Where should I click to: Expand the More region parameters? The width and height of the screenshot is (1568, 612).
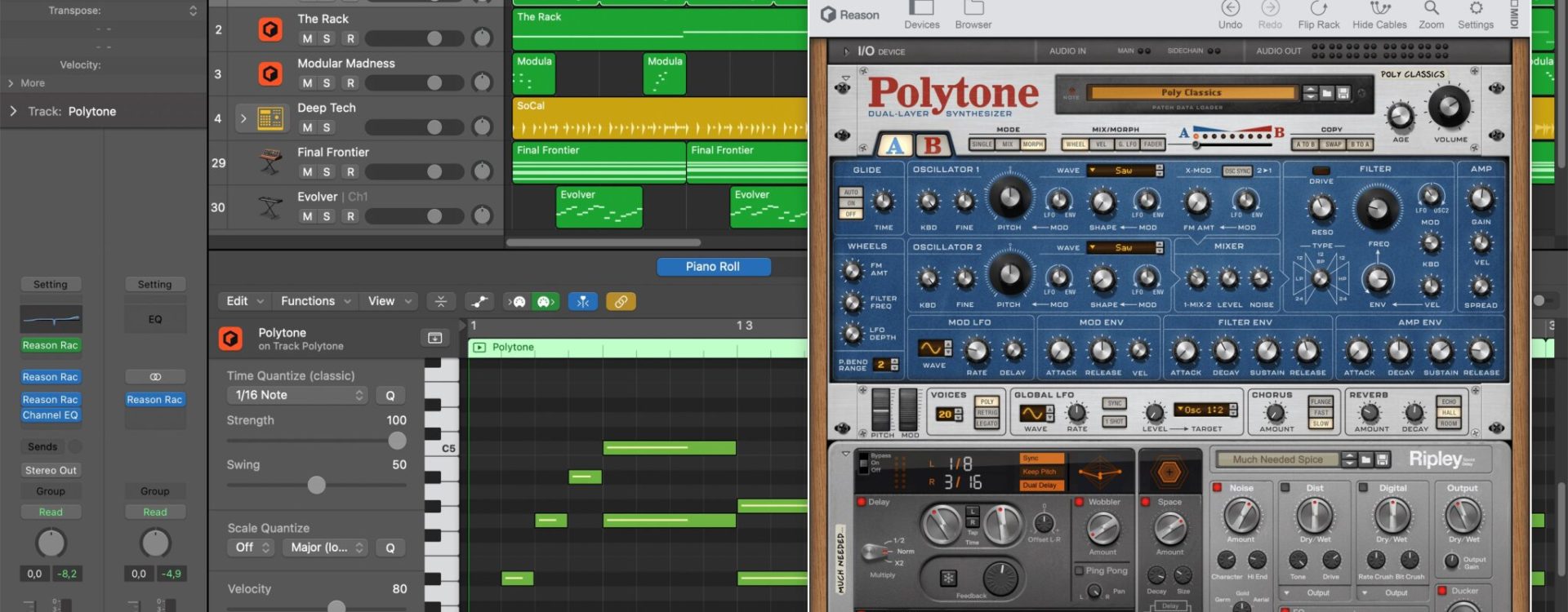coord(11,83)
